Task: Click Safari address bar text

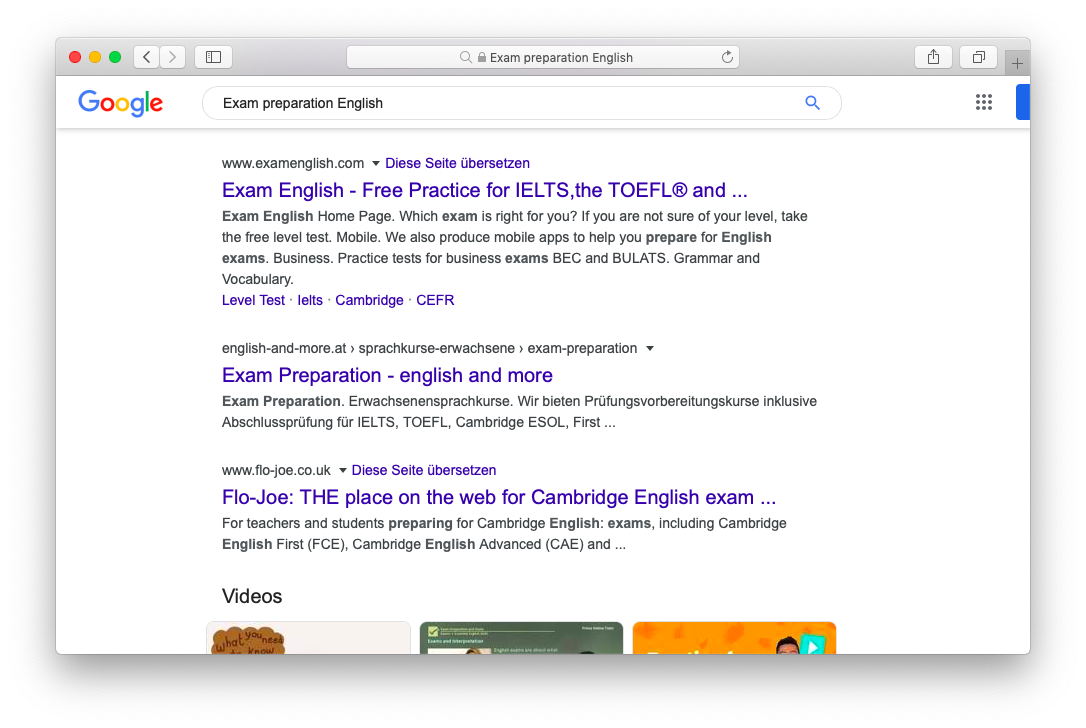Action: 561,57
